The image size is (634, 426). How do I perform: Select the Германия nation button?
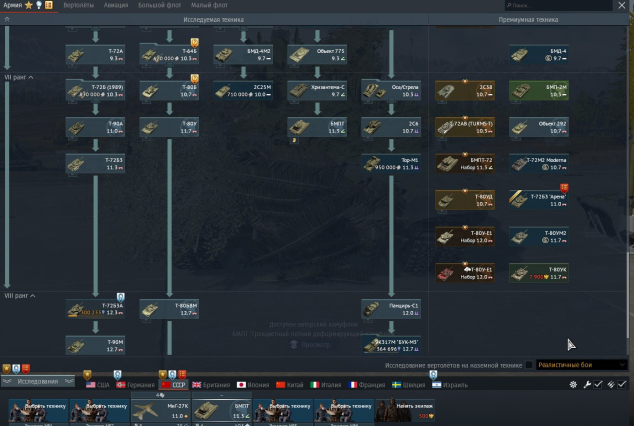(137, 384)
